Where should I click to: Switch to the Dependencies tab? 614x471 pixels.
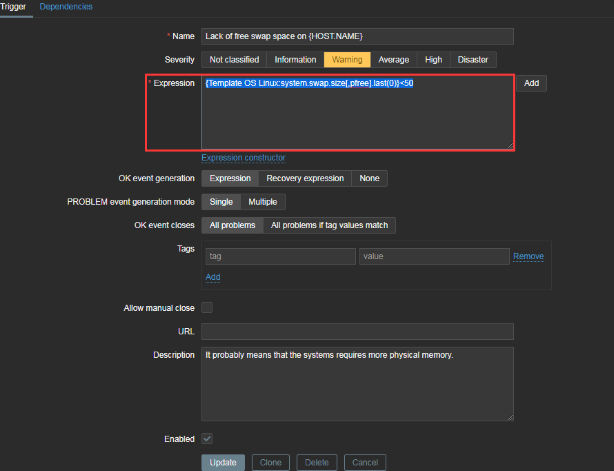(66, 7)
